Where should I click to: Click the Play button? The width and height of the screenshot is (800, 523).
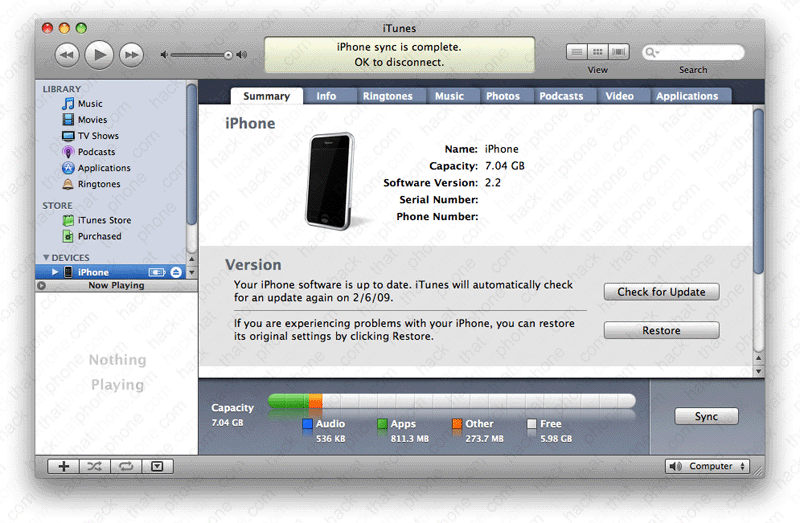[x=99, y=54]
